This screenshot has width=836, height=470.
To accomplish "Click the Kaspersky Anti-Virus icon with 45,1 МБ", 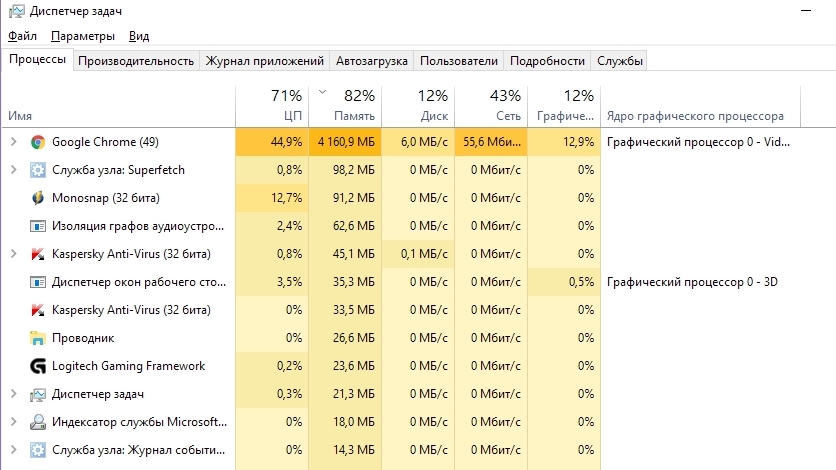I will pos(38,254).
